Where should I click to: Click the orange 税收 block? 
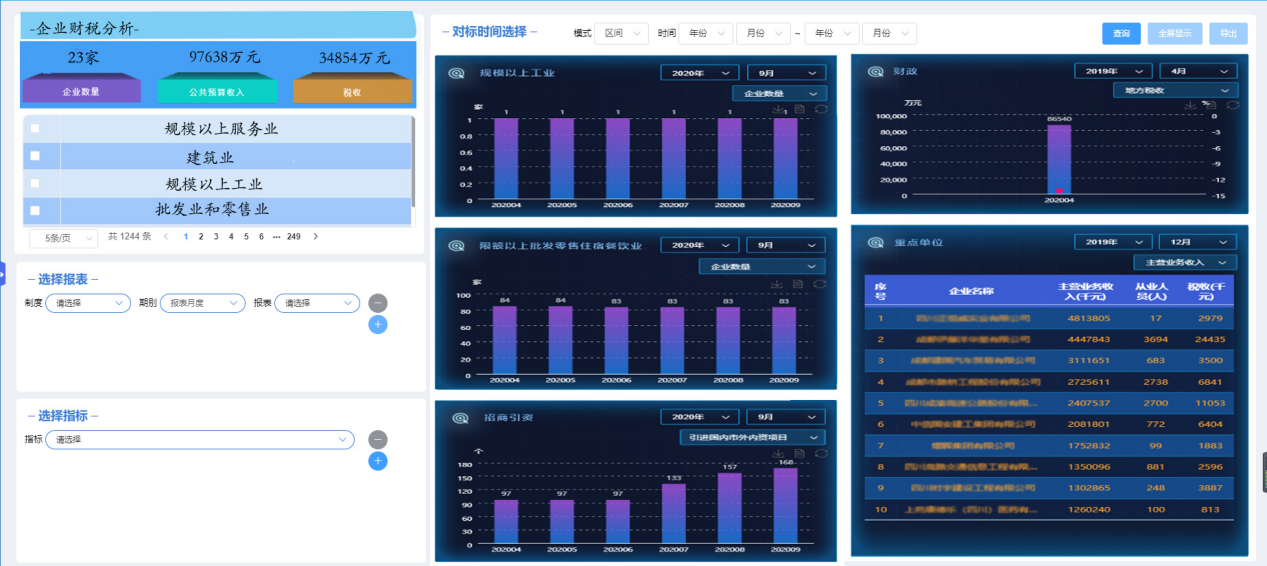352,92
